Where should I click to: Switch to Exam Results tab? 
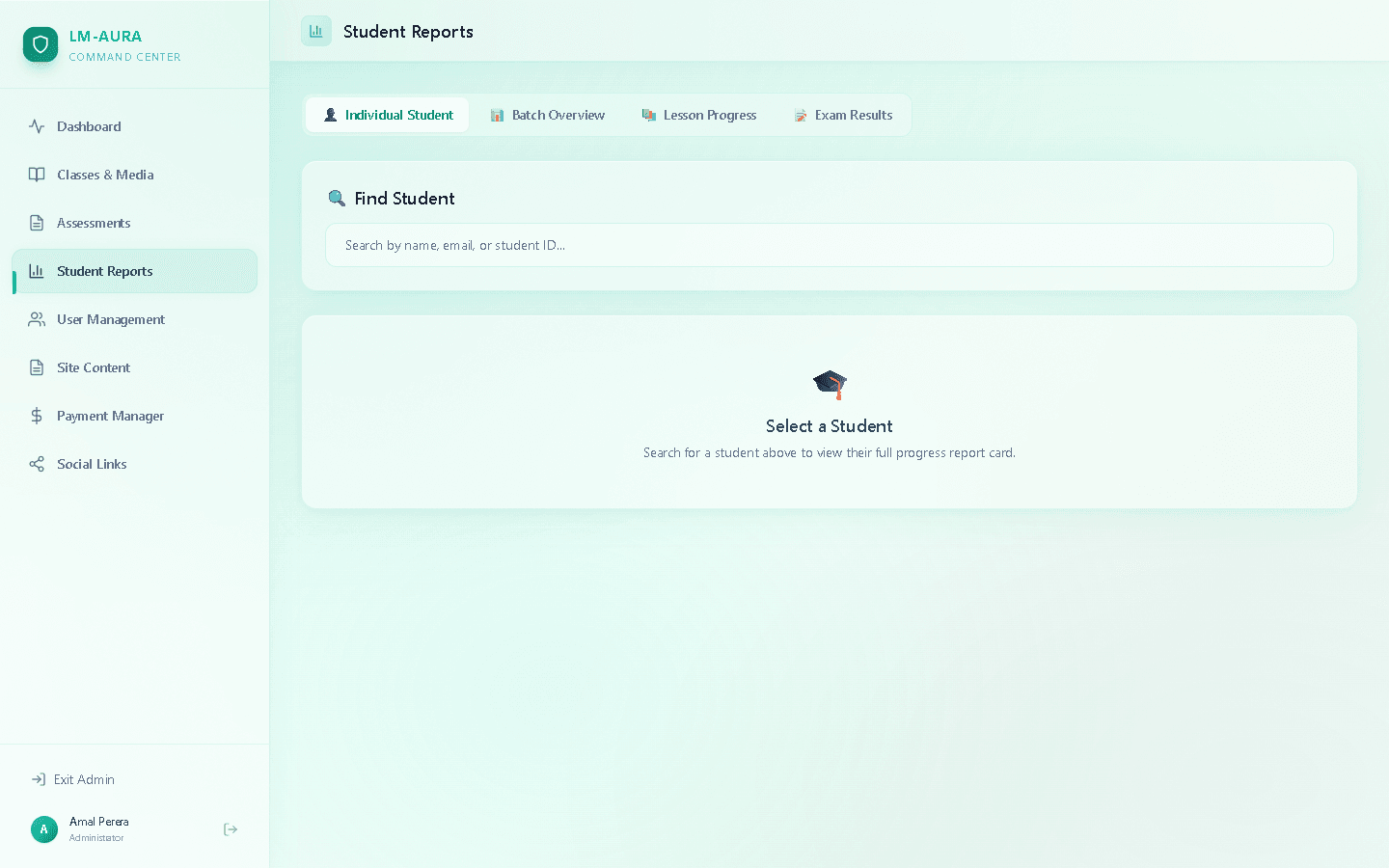pyautogui.click(x=843, y=115)
